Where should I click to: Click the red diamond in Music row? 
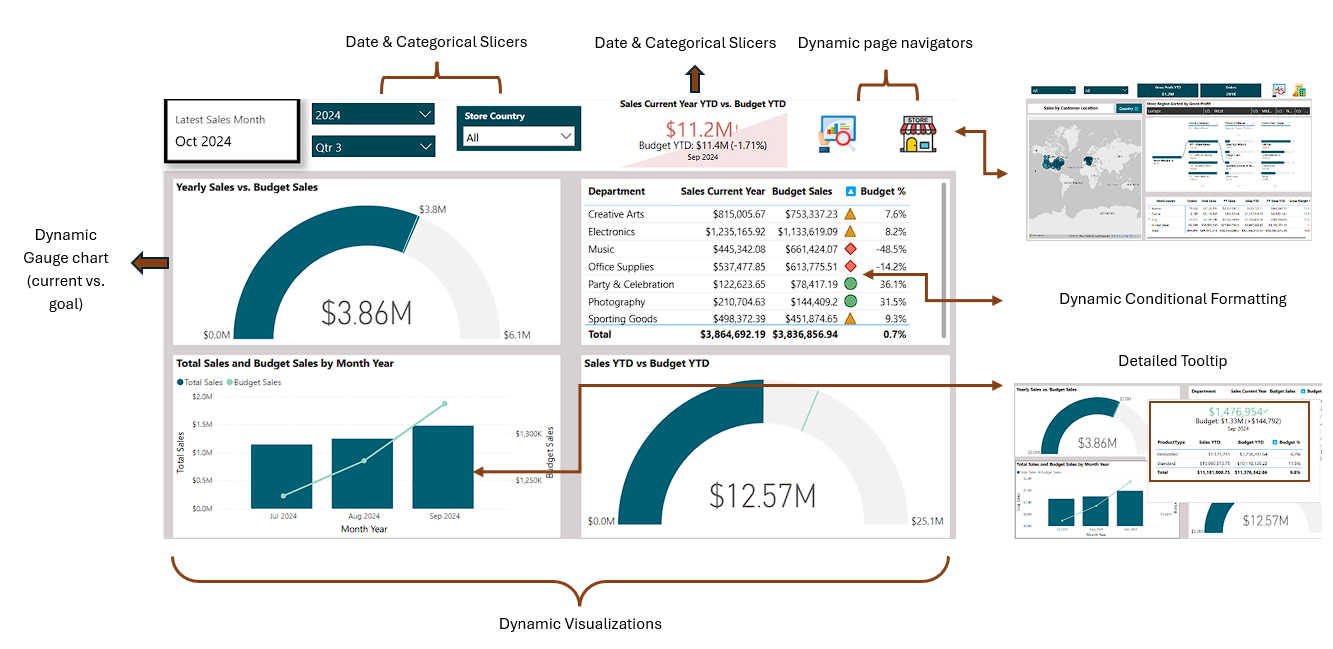point(851,249)
